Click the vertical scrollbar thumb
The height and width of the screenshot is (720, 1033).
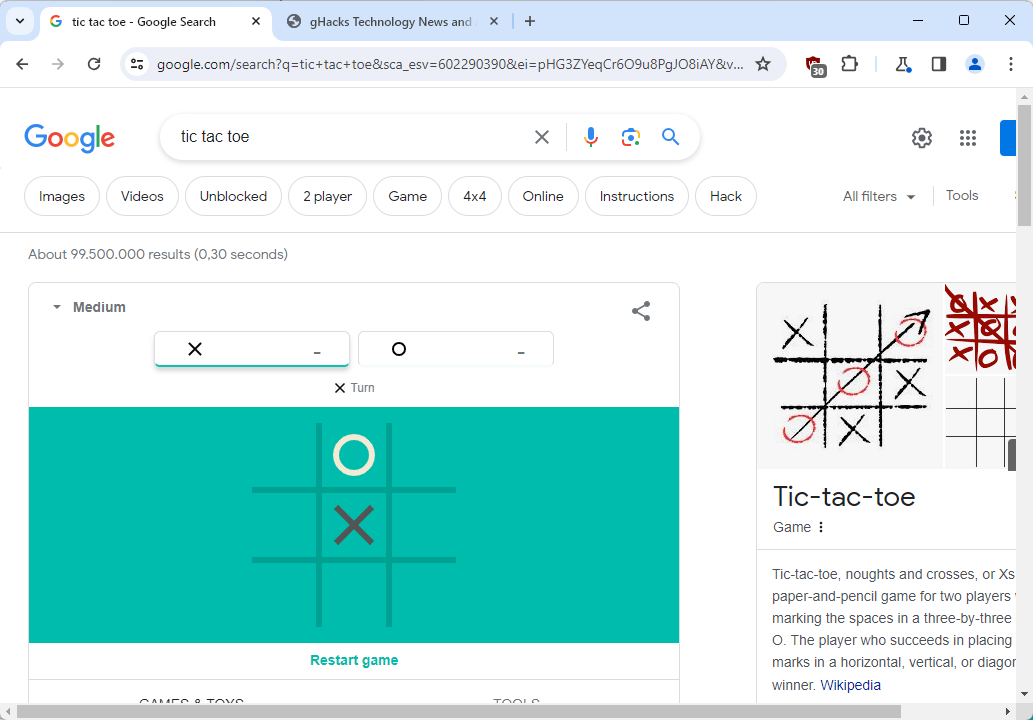pos(1024,165)
